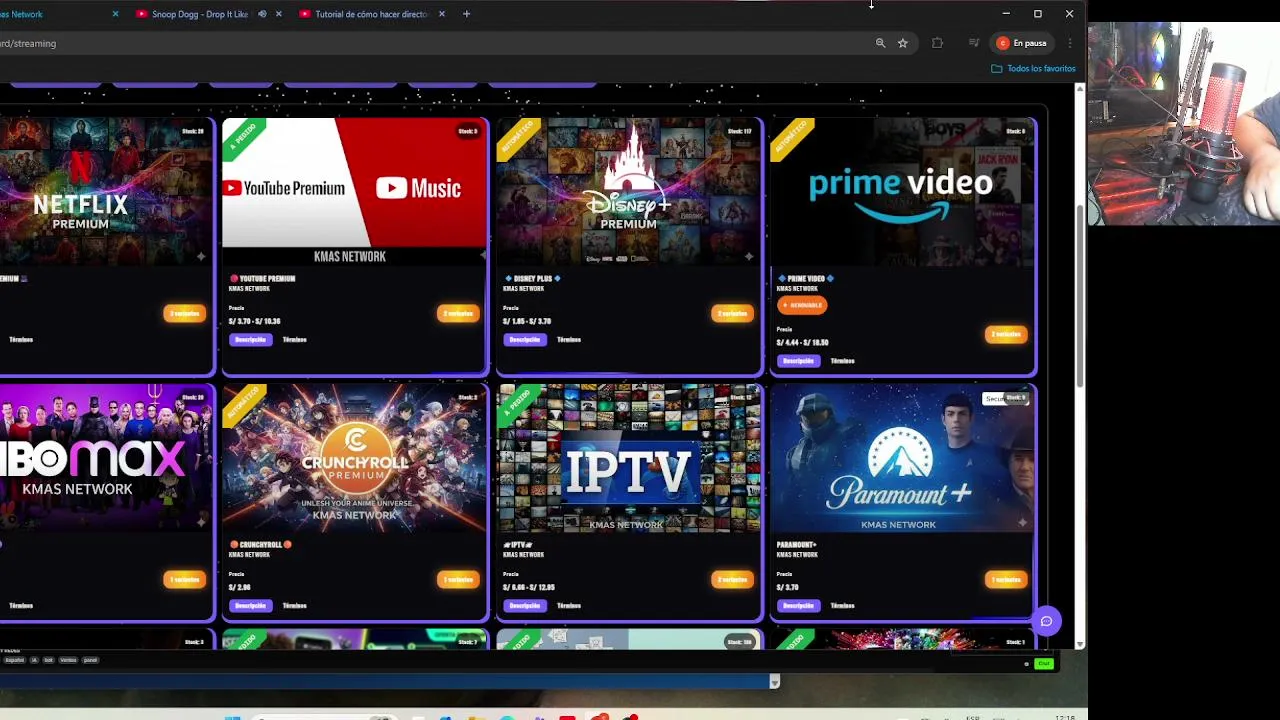Close the Kmas Network tab

pos(115,14)
